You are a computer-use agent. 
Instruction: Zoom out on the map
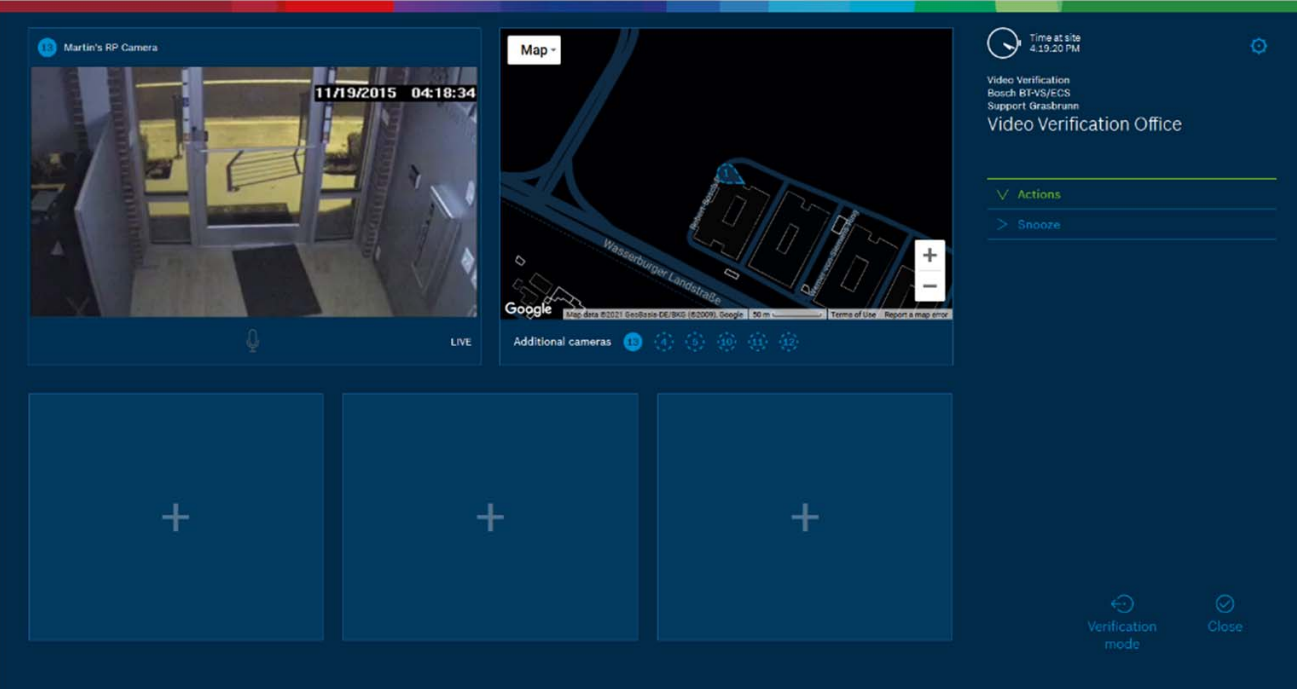point(929,286)
